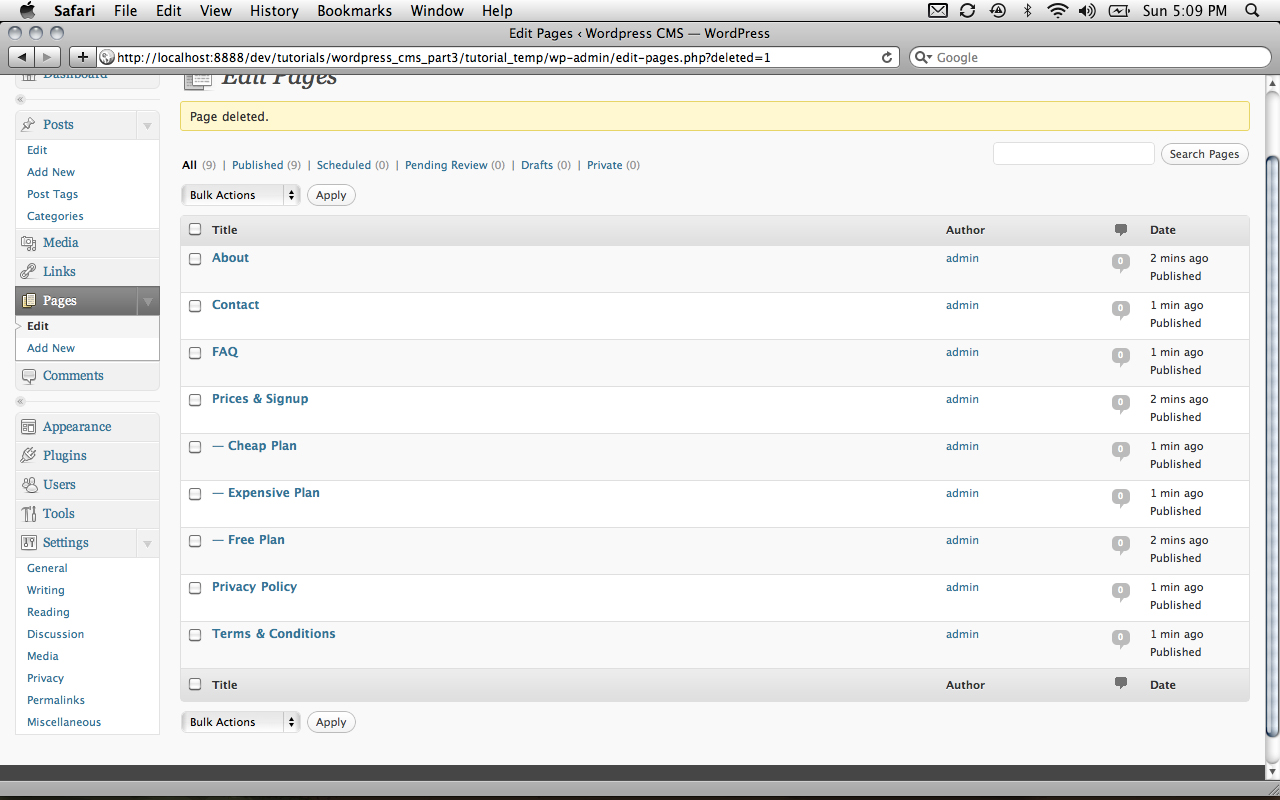The height and width of the screenshot is (800, 1280).
Task: Filter by Published pages link
Action: [x=257, y=165]
